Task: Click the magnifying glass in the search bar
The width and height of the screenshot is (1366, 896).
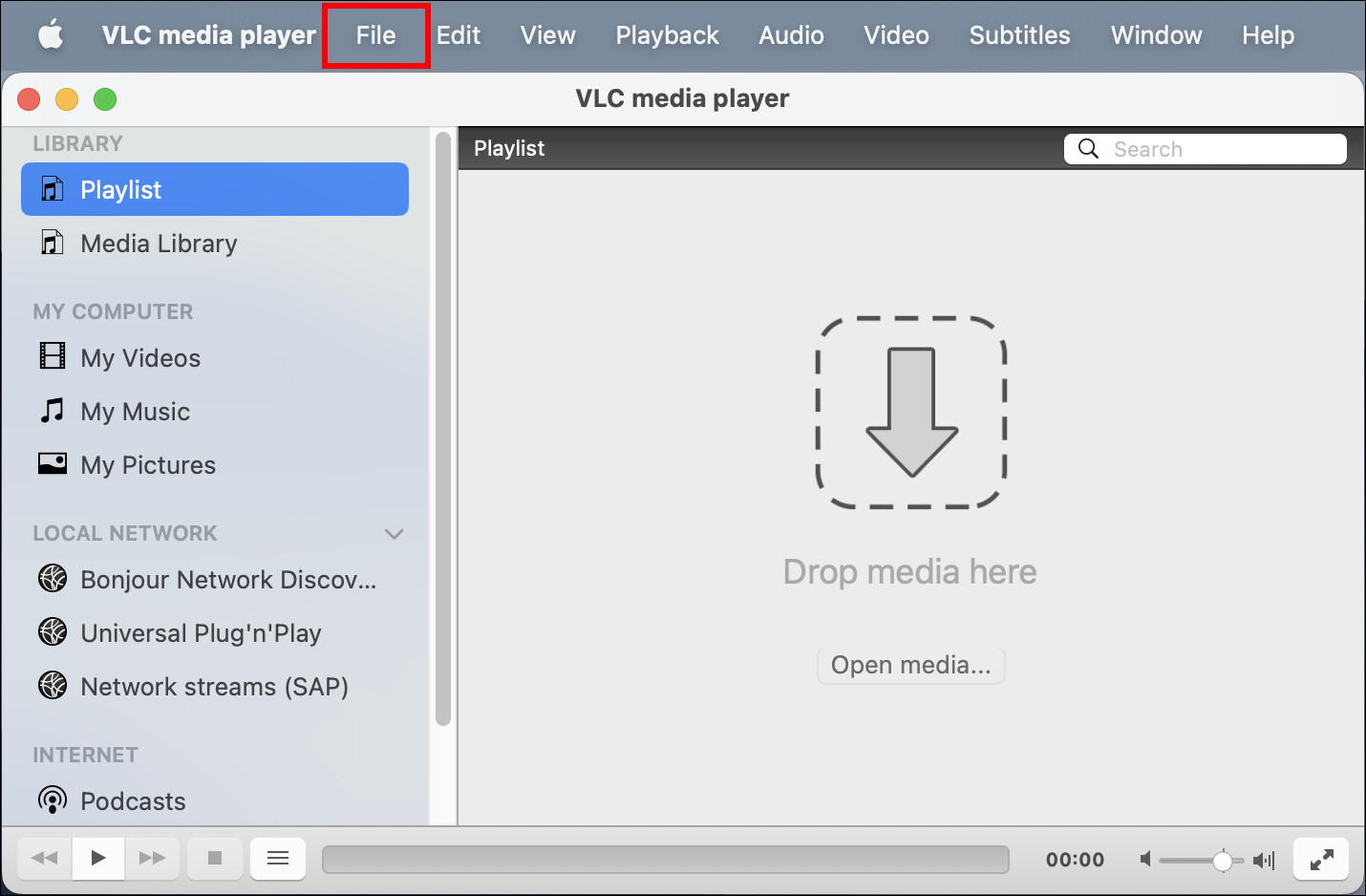Action: click(x=1088, y=148)
